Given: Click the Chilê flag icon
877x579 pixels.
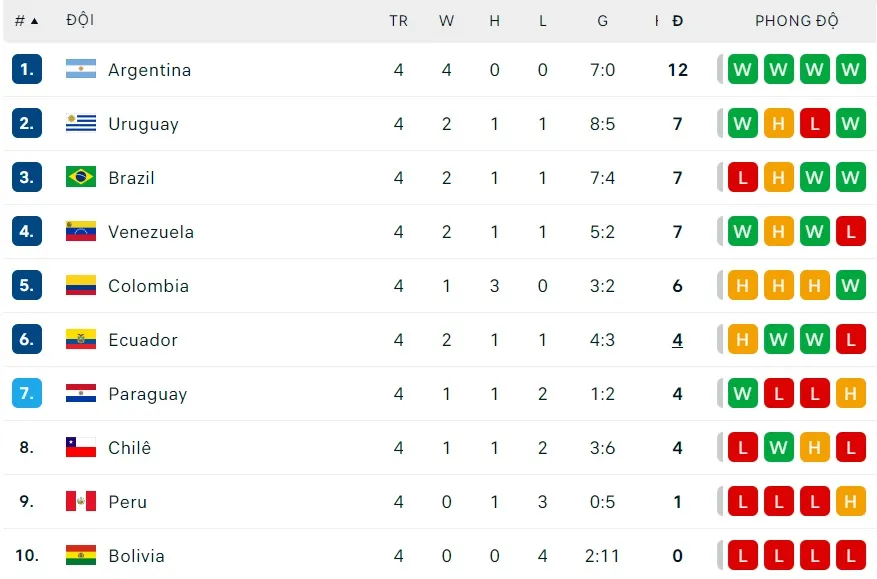Looking at the screenshot, I should [81, 448].
